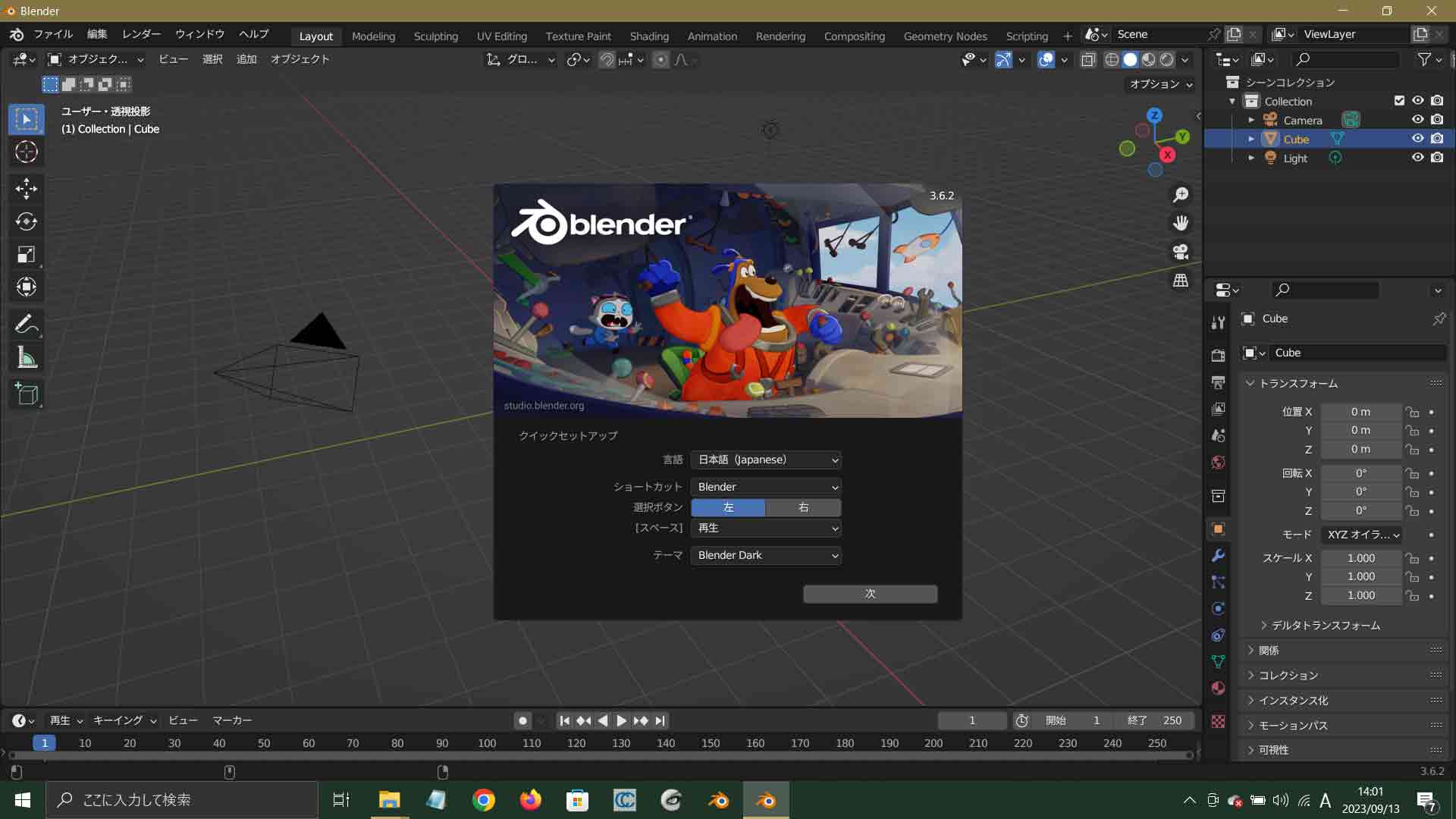
Task: Open the Render Properties tab
Action: pyautogui.click(x=1218, y=354)
